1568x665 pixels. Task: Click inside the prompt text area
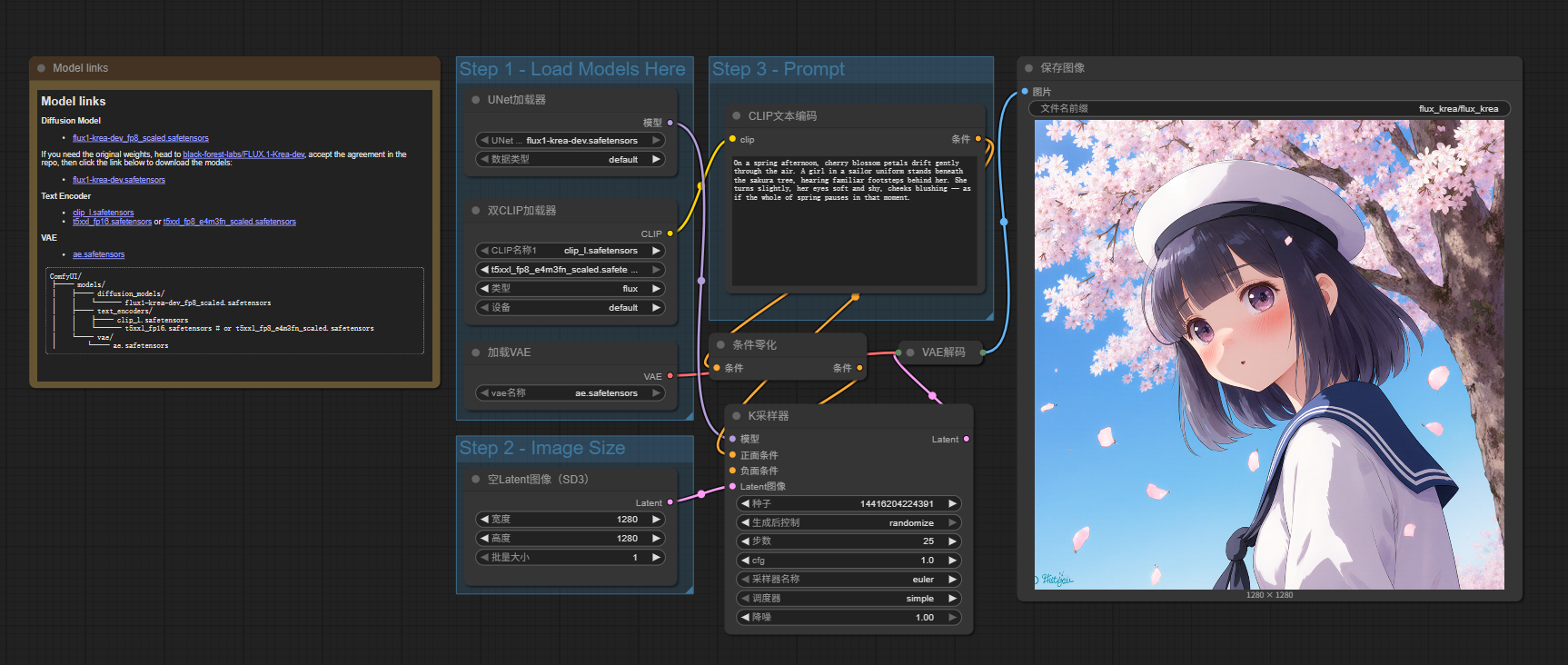click(x=854, y=221)
